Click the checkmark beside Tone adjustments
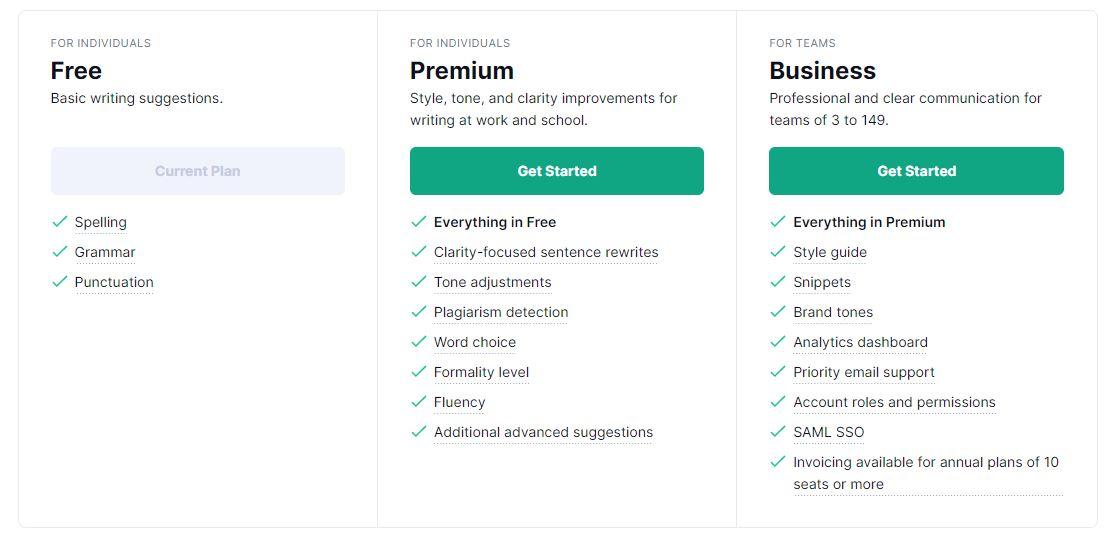The height and width of the screenshot is (537, 1115). click(x=418, y=282)
